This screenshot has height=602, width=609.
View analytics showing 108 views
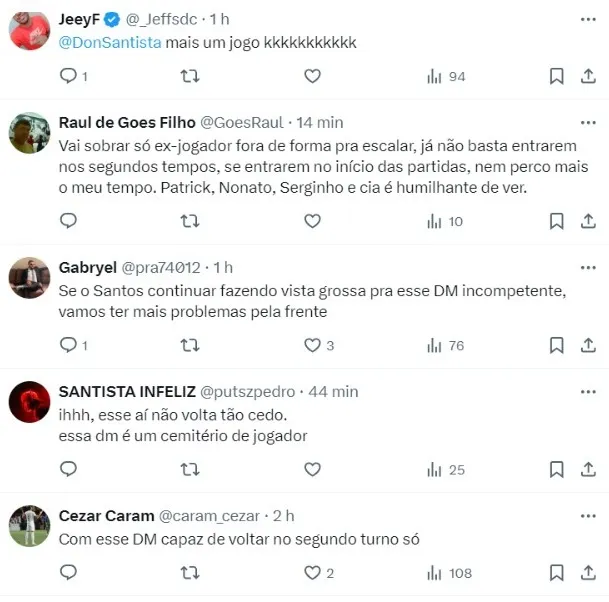[449, 573]
